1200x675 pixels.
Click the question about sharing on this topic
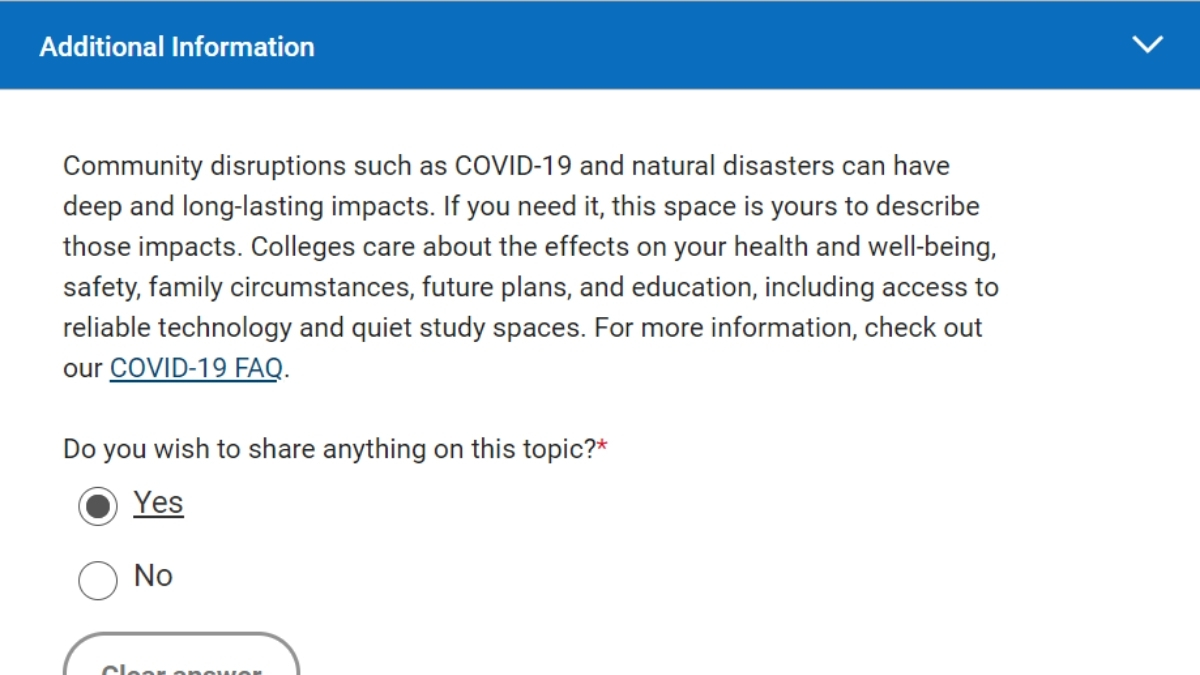click(330, 448)
